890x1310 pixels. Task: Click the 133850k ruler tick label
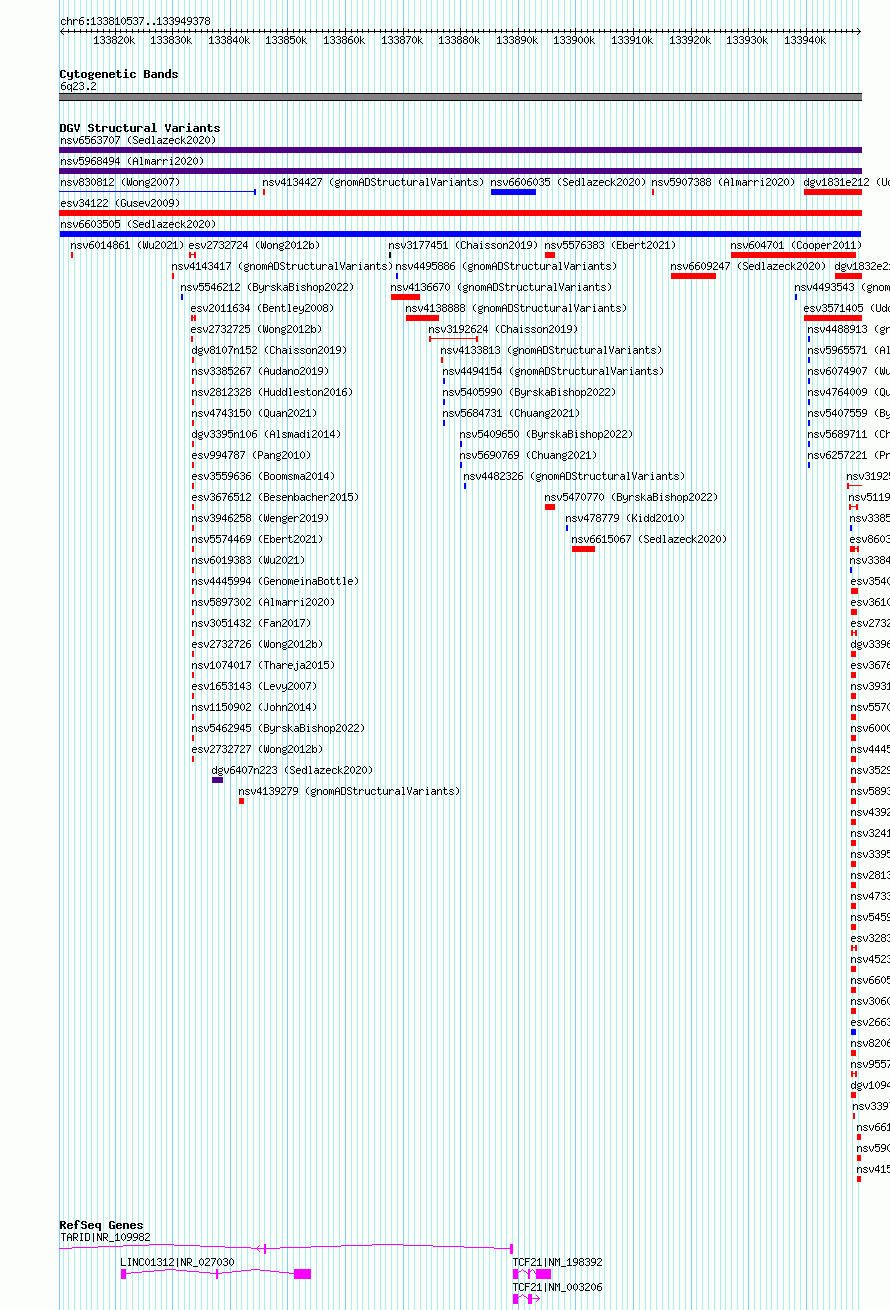(x=286, y=40)
